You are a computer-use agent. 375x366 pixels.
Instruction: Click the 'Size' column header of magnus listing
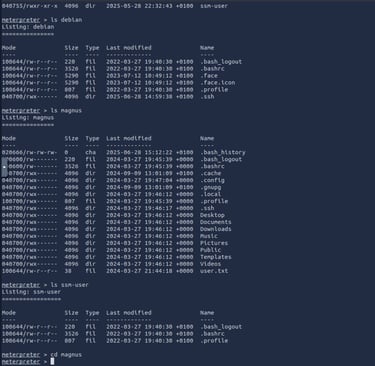point(71,138)
